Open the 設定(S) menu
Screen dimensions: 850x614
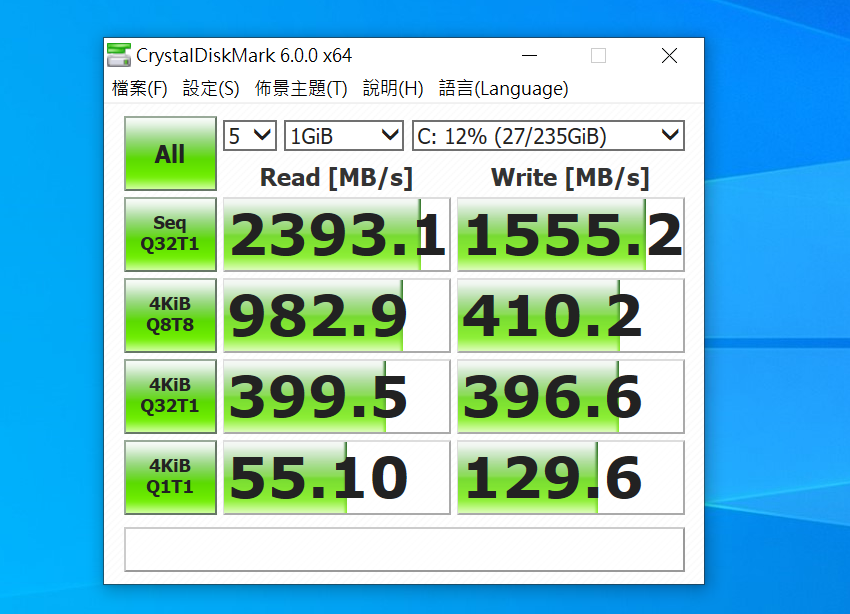click(211, 88)
